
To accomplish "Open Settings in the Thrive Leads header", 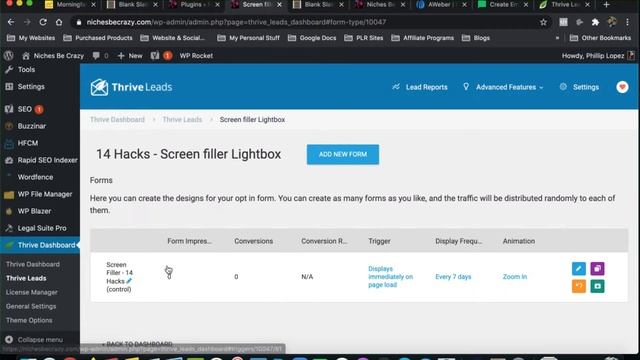I will [579, 87].
